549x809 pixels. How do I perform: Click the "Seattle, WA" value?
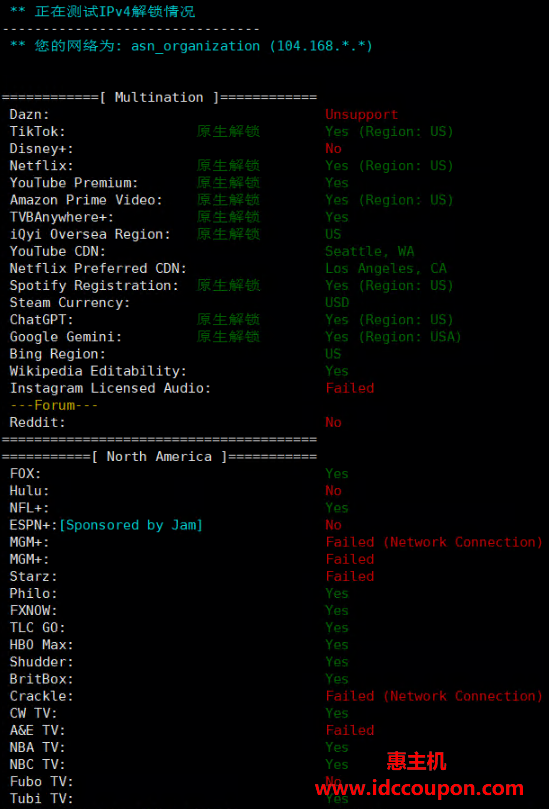[x=369, y=251]
